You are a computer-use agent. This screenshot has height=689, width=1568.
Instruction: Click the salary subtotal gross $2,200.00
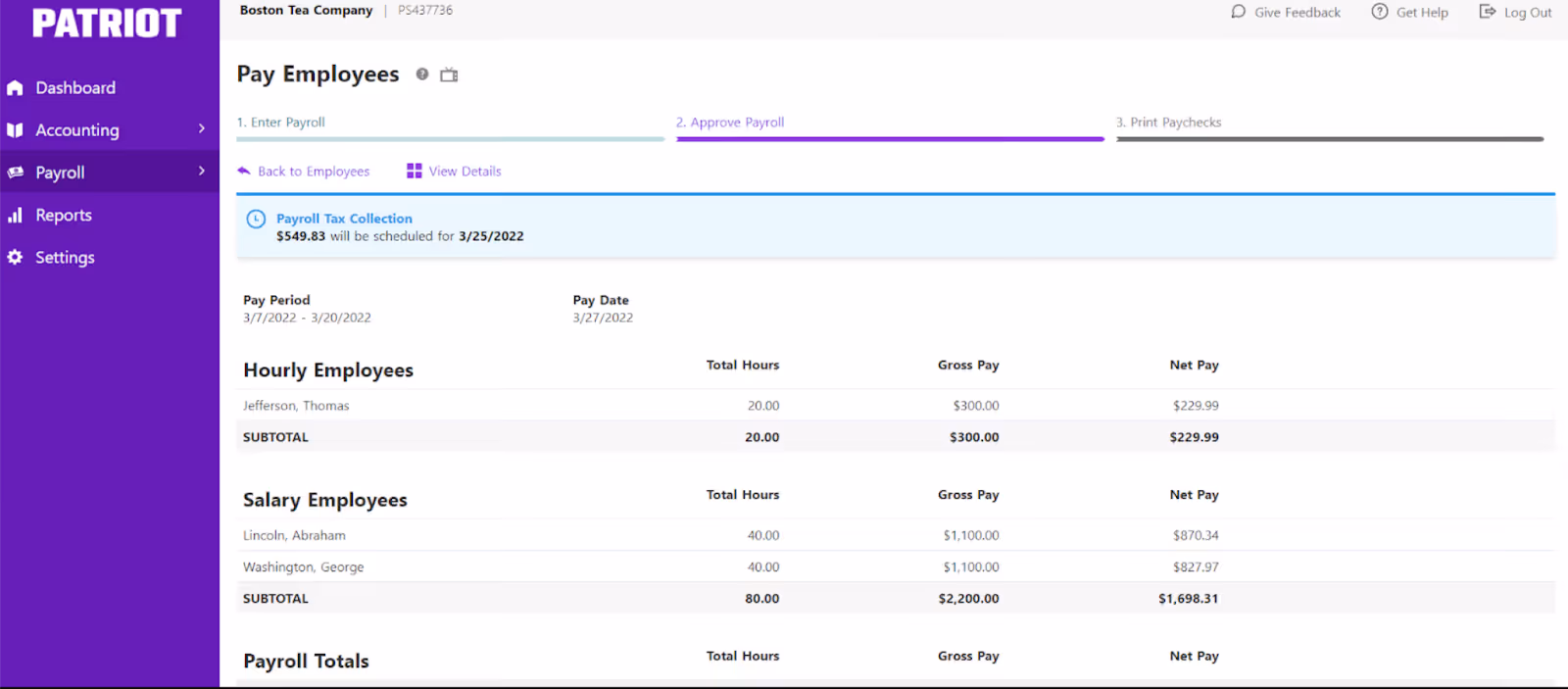pos(968,599)
